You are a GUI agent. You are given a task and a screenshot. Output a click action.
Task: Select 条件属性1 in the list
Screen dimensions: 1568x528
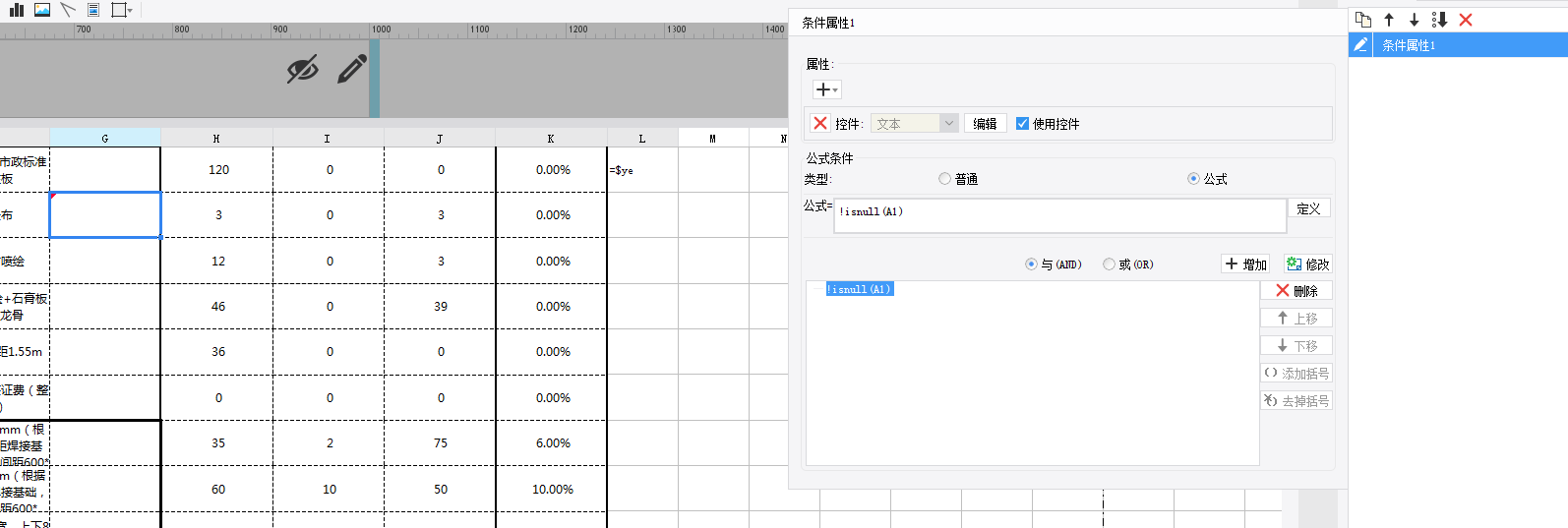pos(1409,45)
